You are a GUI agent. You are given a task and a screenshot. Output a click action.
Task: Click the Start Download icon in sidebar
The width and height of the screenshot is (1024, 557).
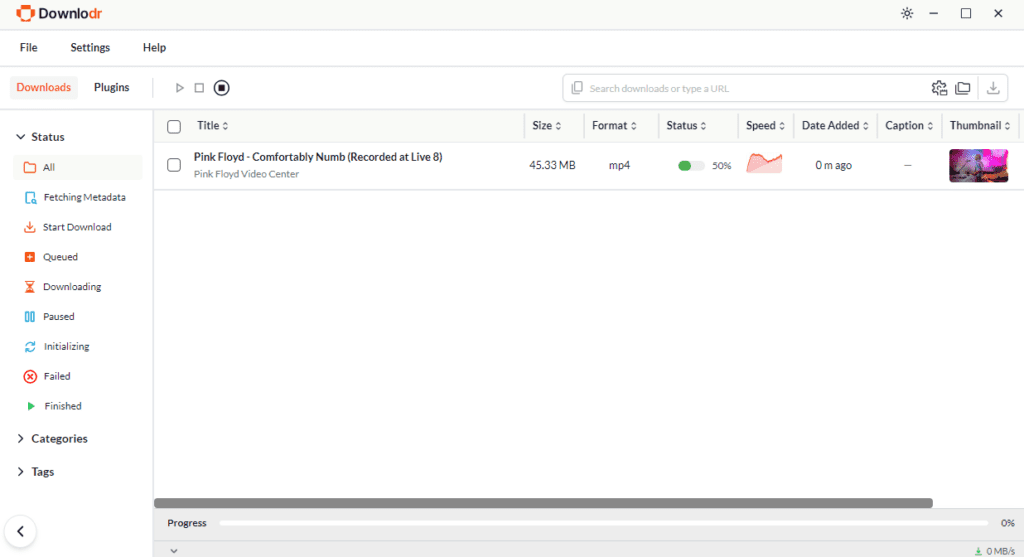point(29,227)
